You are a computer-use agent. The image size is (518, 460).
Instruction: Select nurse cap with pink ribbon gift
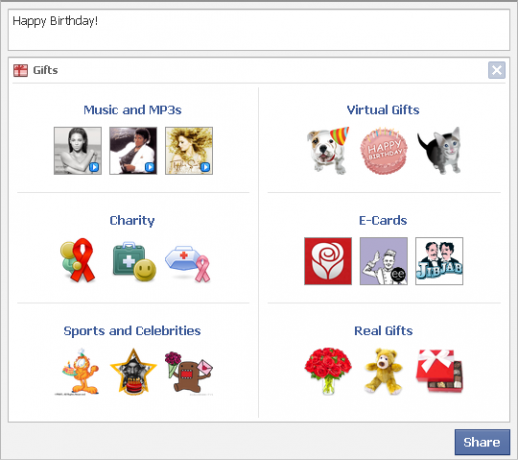click(188, 263)
